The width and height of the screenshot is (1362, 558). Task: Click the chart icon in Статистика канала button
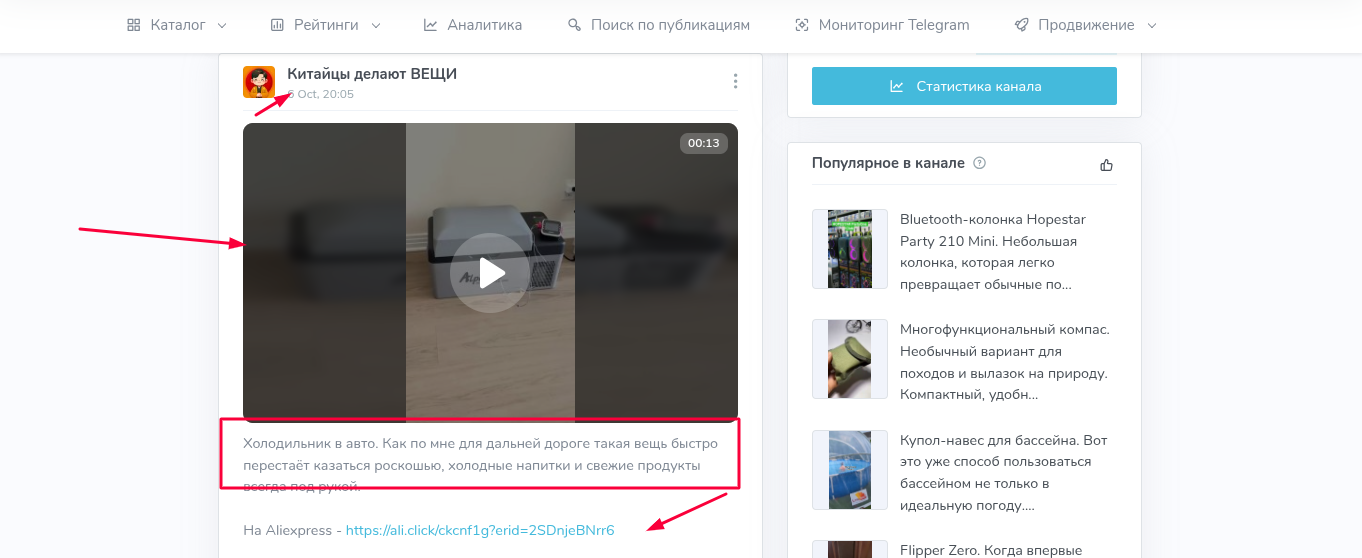tap(897, 86)
